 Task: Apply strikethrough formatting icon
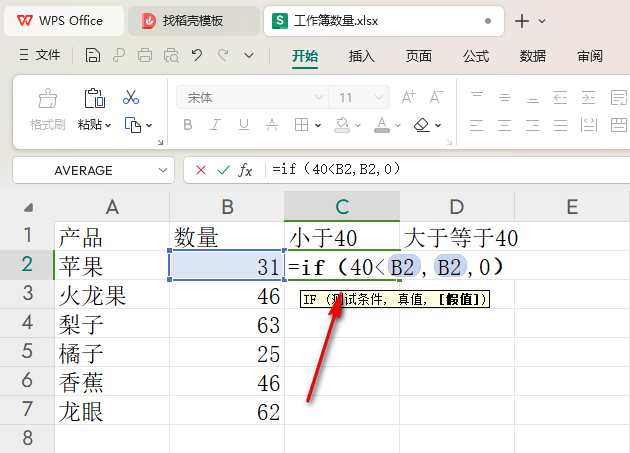coord(272,125)
